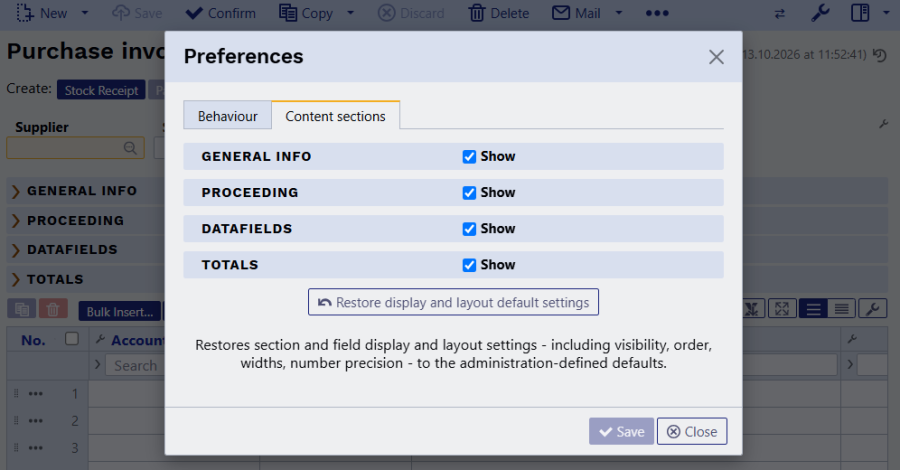
Task: Click the Stock Receipt create button
Action: coord(101,90)
